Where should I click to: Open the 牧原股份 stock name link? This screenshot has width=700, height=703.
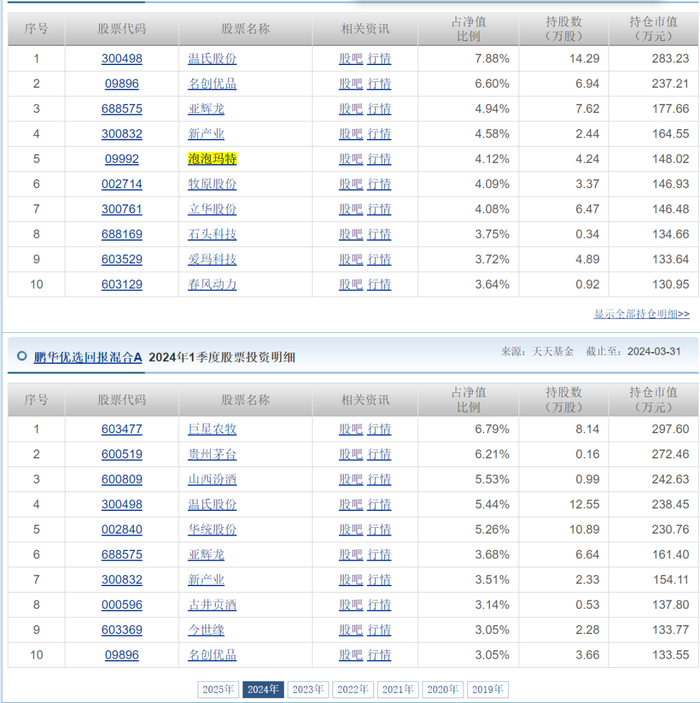tap(212, 184)
